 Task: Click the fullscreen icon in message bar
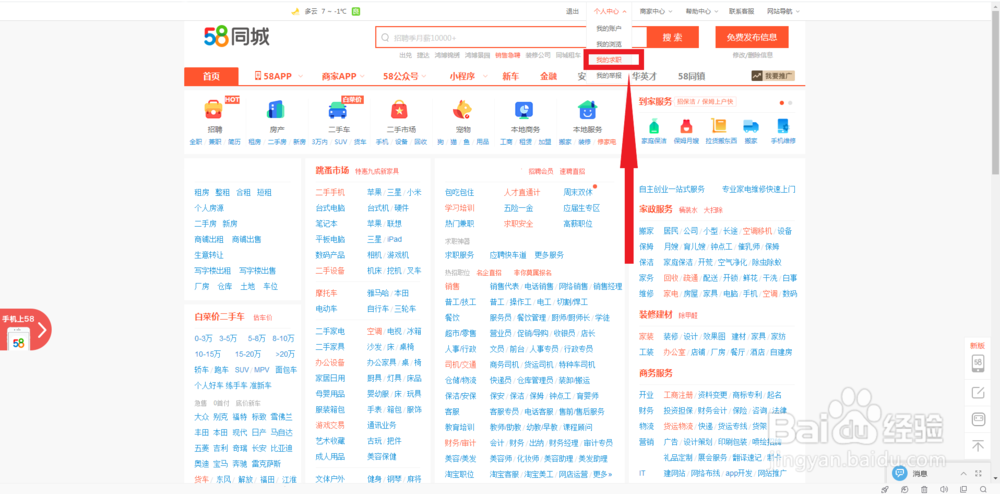click(x=979, y=474)
